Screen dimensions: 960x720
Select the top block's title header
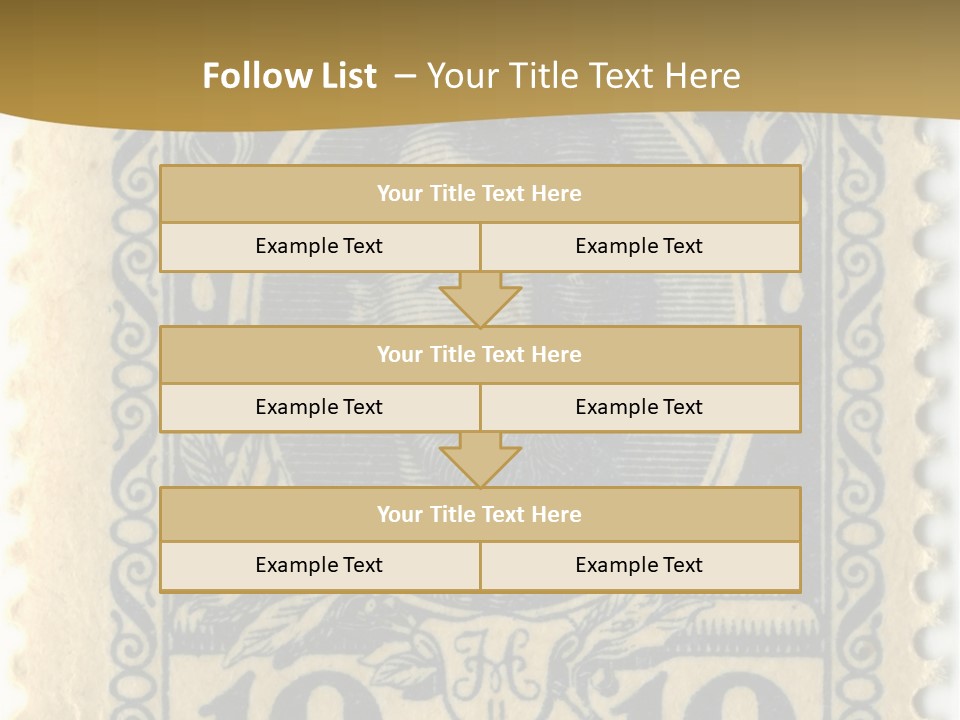(480, 194)
